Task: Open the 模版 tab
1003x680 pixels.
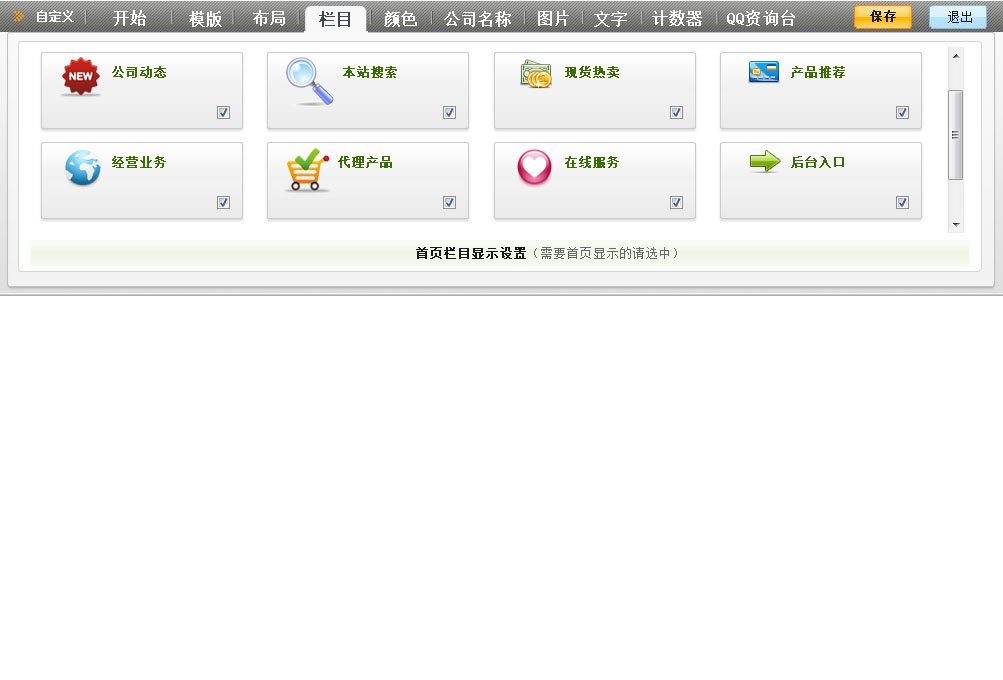Action: (205, 18)
